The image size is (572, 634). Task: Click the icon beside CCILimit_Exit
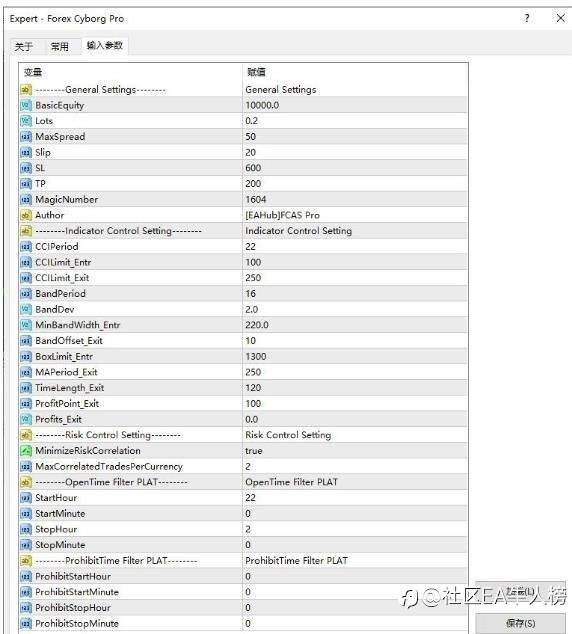tap(26, 278)
